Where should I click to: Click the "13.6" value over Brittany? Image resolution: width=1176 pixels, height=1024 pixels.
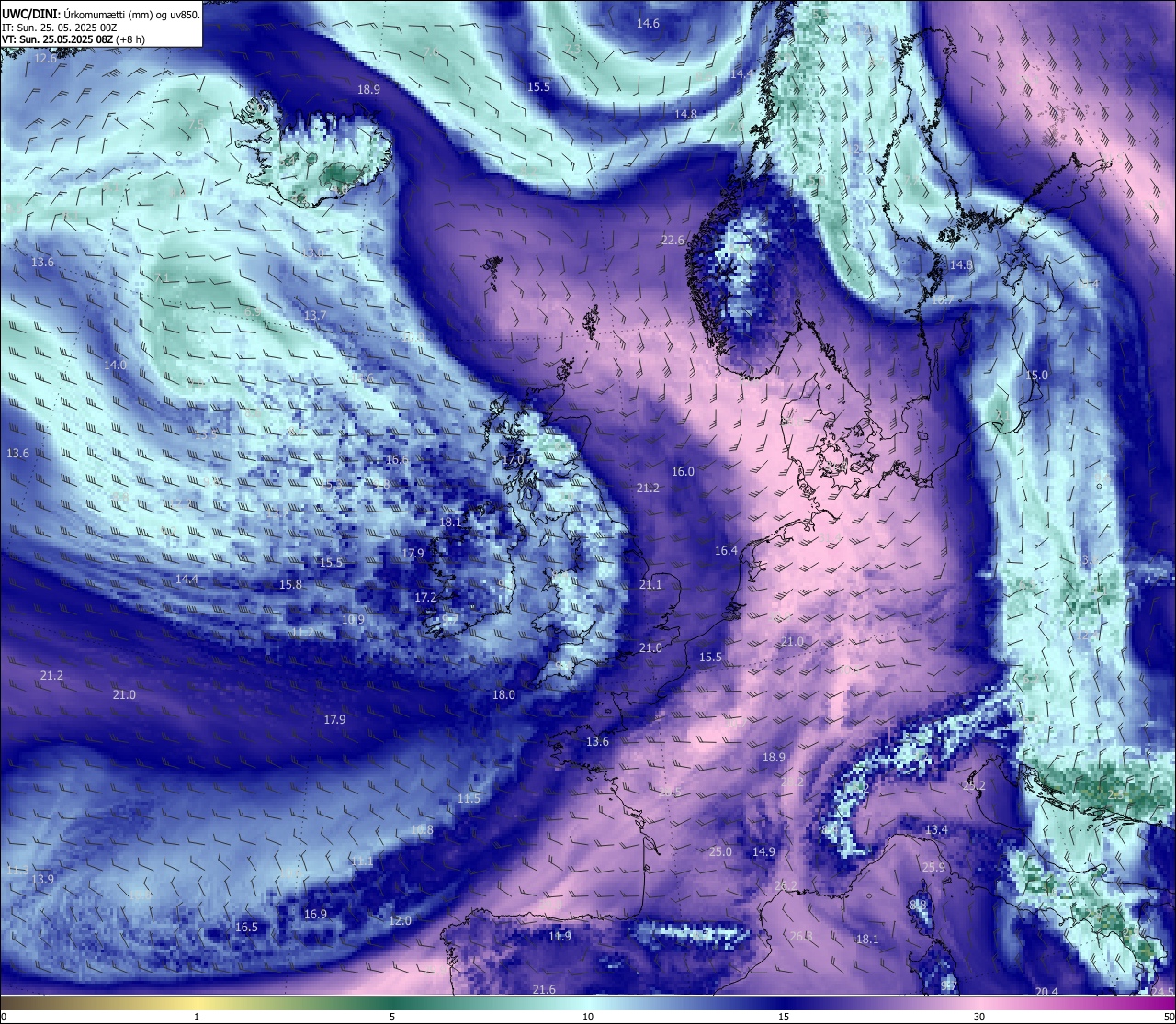tap(597, 741)
